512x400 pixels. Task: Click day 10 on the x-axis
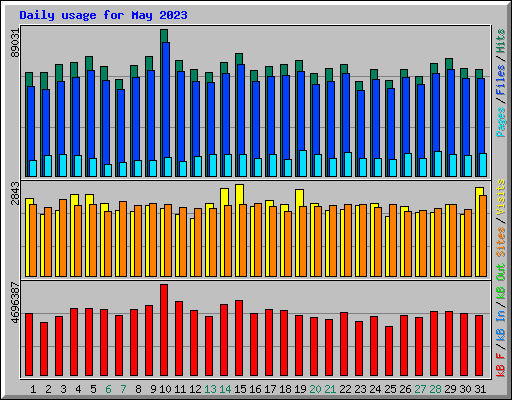point(165,389)
